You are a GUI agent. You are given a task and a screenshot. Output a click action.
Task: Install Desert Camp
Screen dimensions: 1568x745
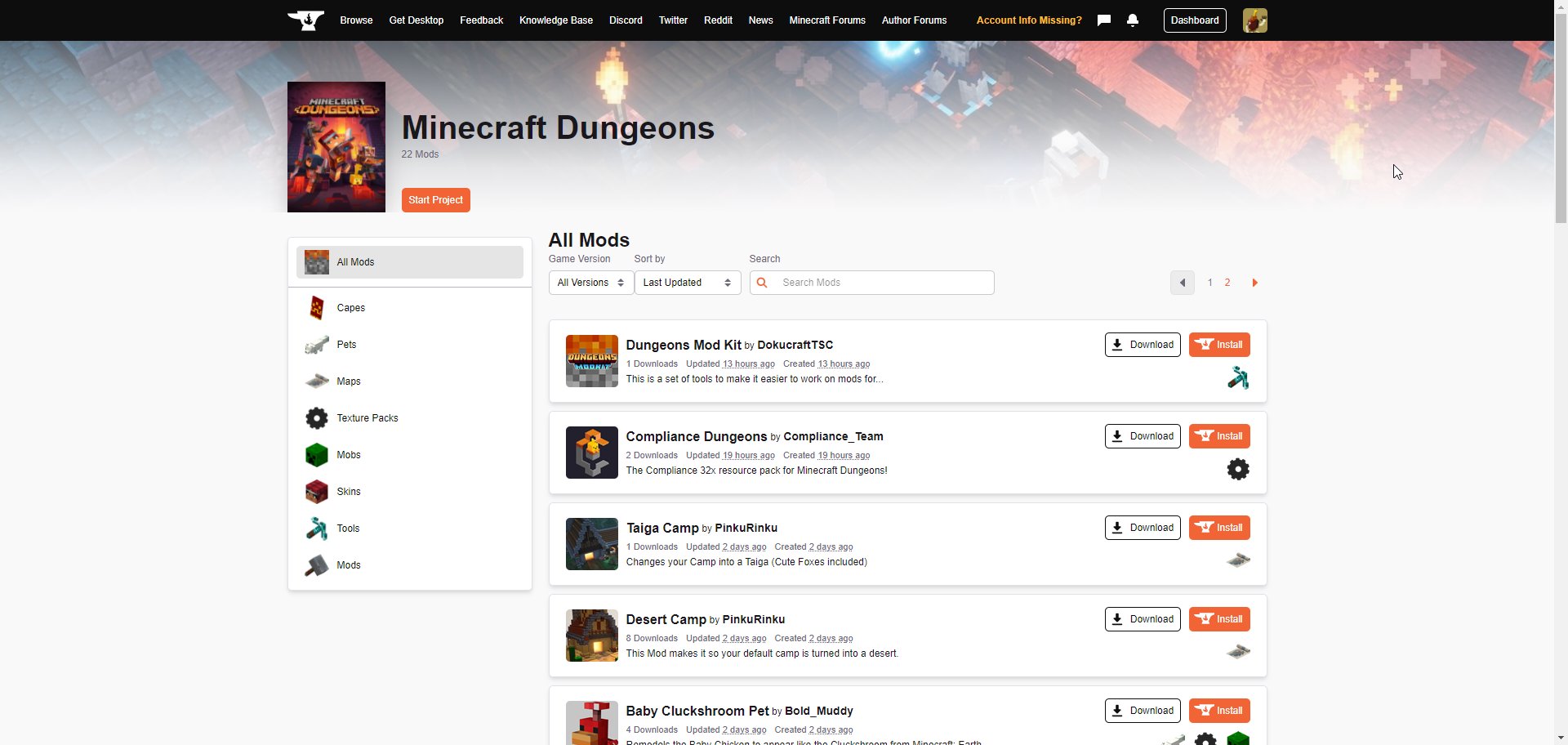click(1219, 619)
